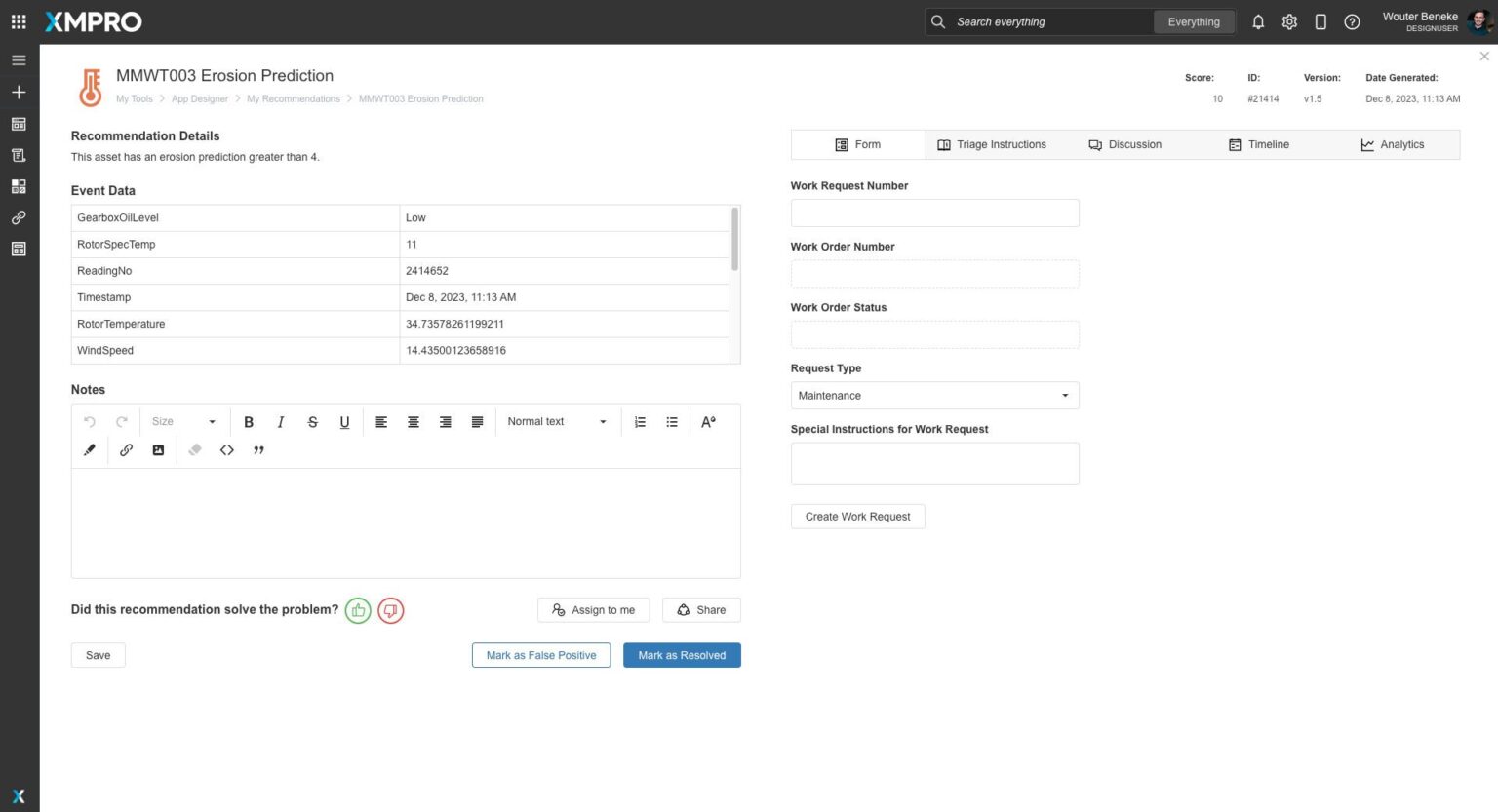
Task: Insert a link in Notes editor
Action: click(126, 450)
